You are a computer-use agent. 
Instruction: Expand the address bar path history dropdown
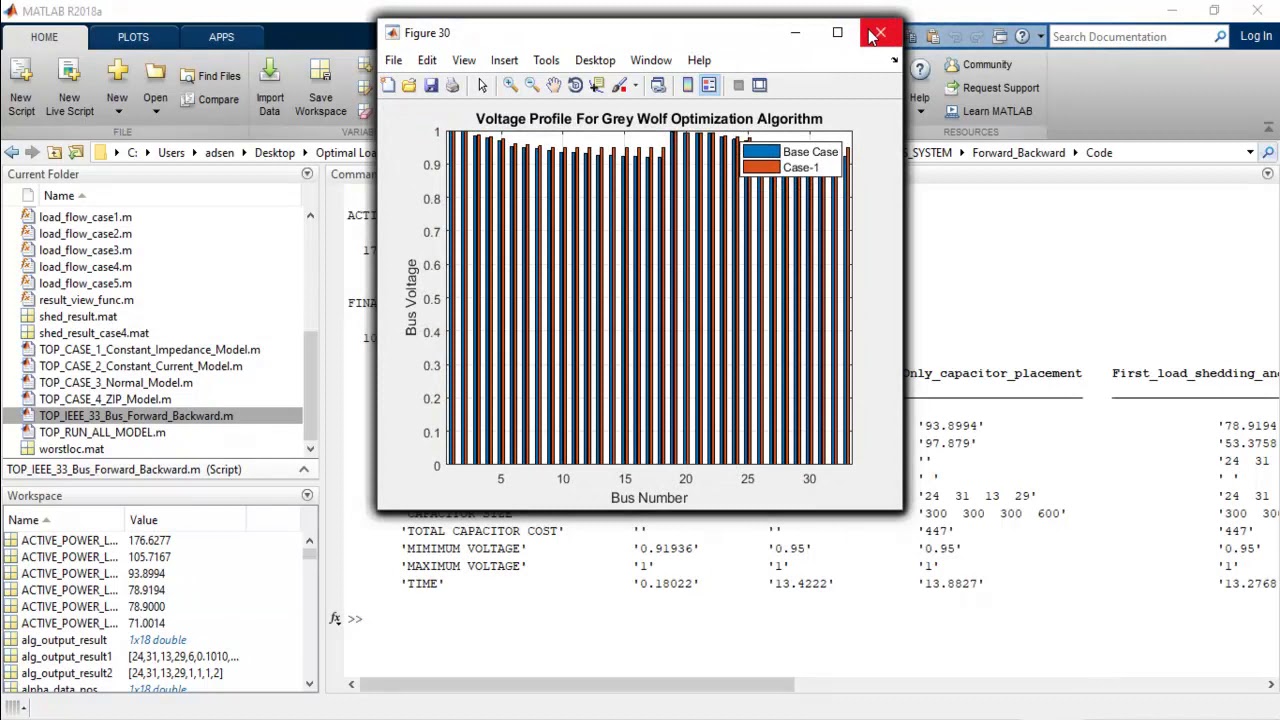1250,153
